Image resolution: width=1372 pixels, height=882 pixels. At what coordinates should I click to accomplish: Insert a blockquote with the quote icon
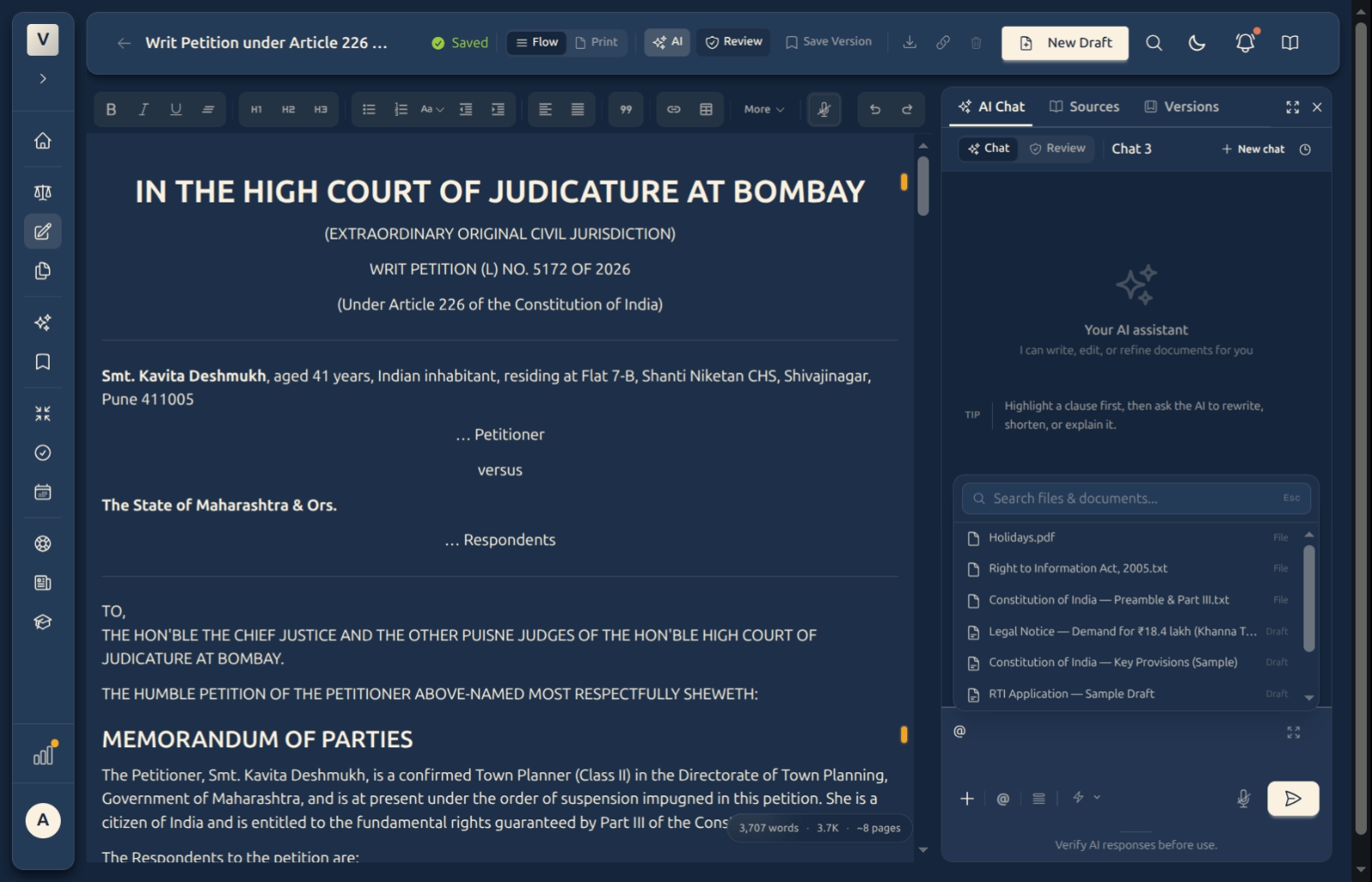[x=626, y=110]
